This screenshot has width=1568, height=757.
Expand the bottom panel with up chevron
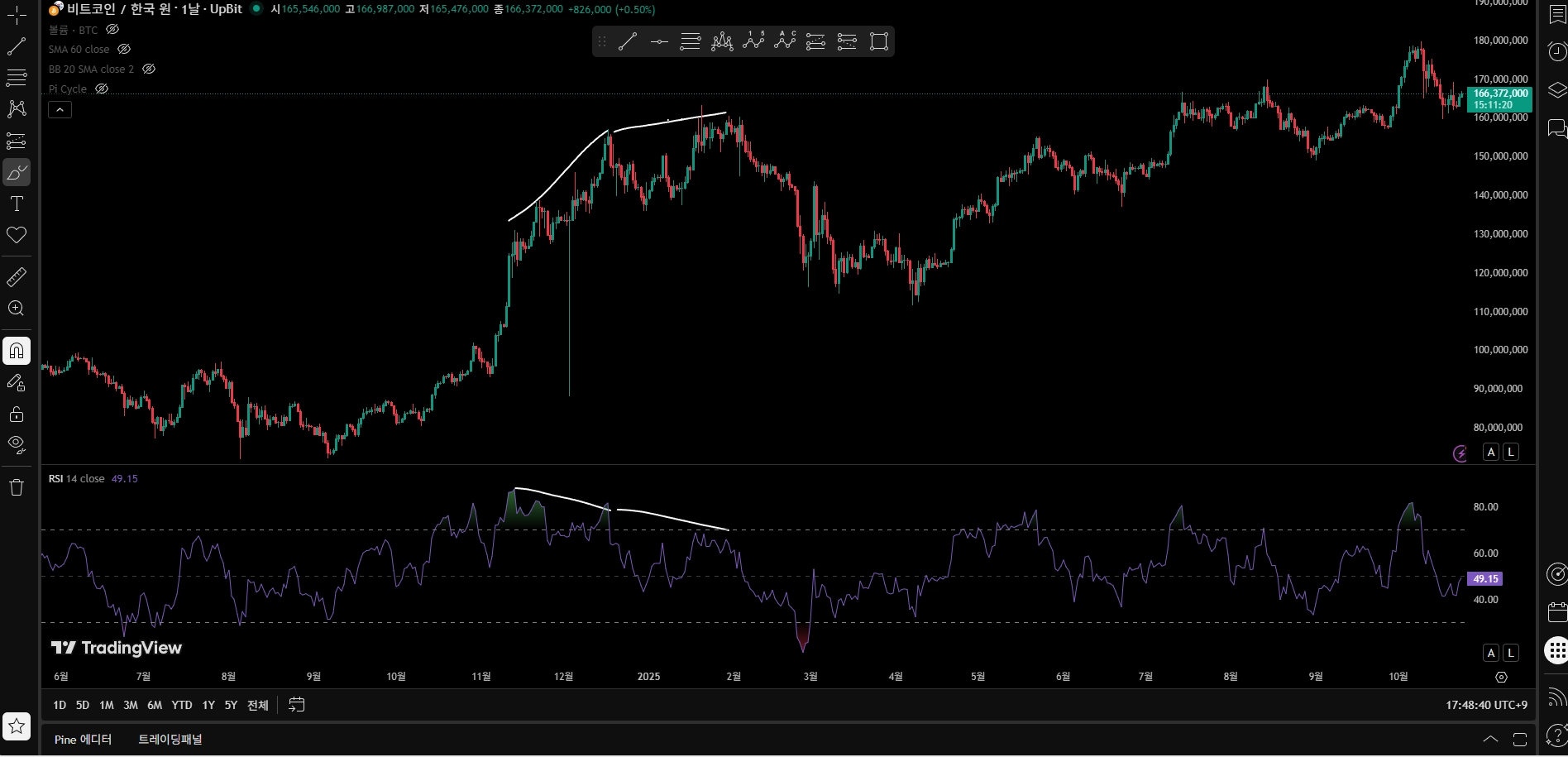(x=1490, y=739)
